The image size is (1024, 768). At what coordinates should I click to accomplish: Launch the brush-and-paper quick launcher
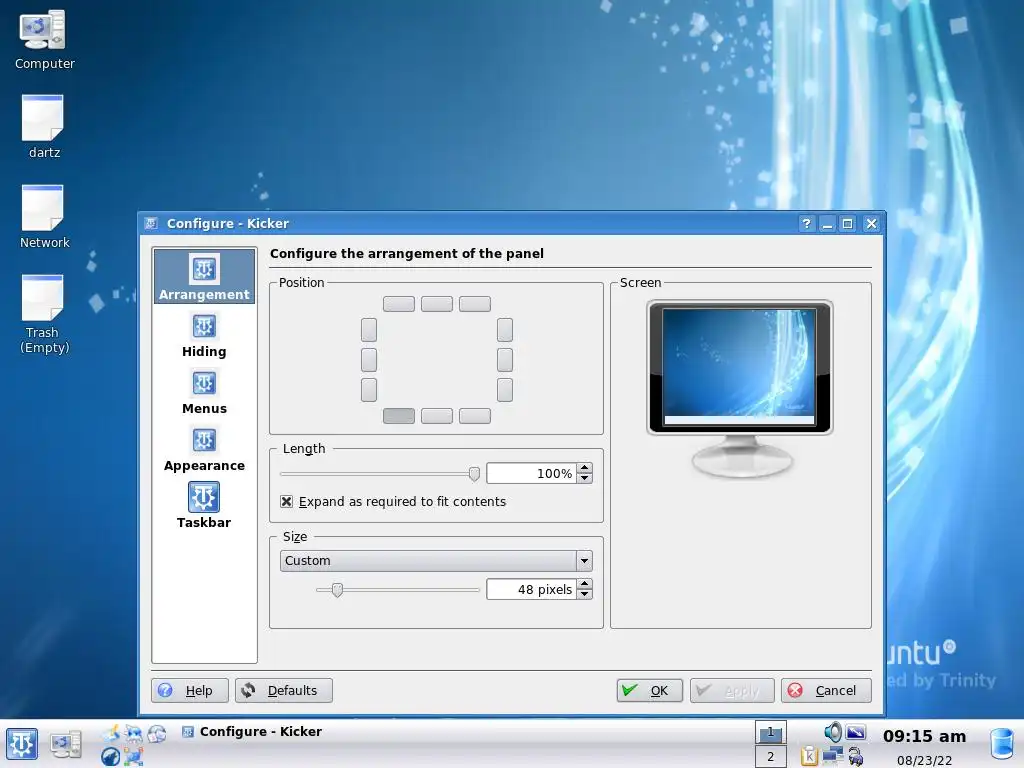[x=111, y=733]
